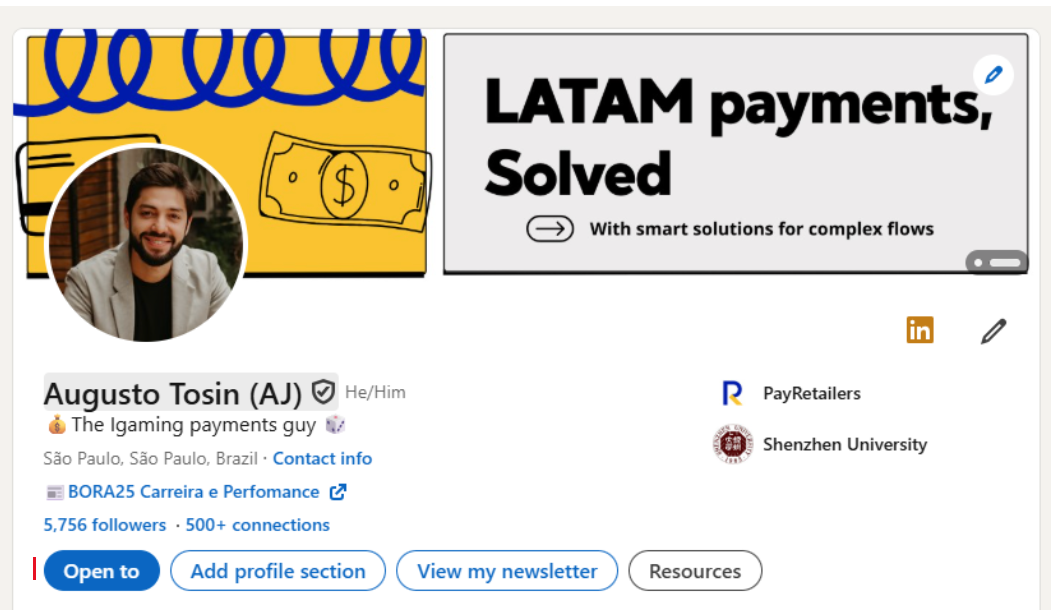1056x610 pixels.
Task: Click the newsletter icon before BORA25 link
Action: click(x=55, y=493)
